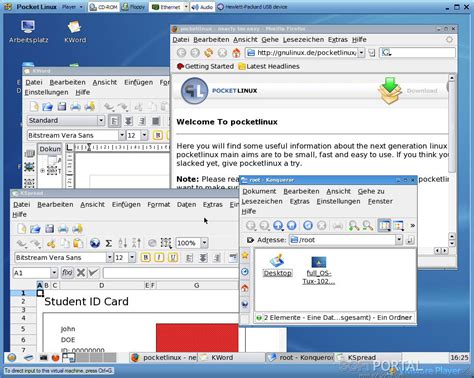Image resolution: width=474 pixels, height=378 pixels.
Task: Click the Konqueror up-directory arrow
Action: click(278, 226)
